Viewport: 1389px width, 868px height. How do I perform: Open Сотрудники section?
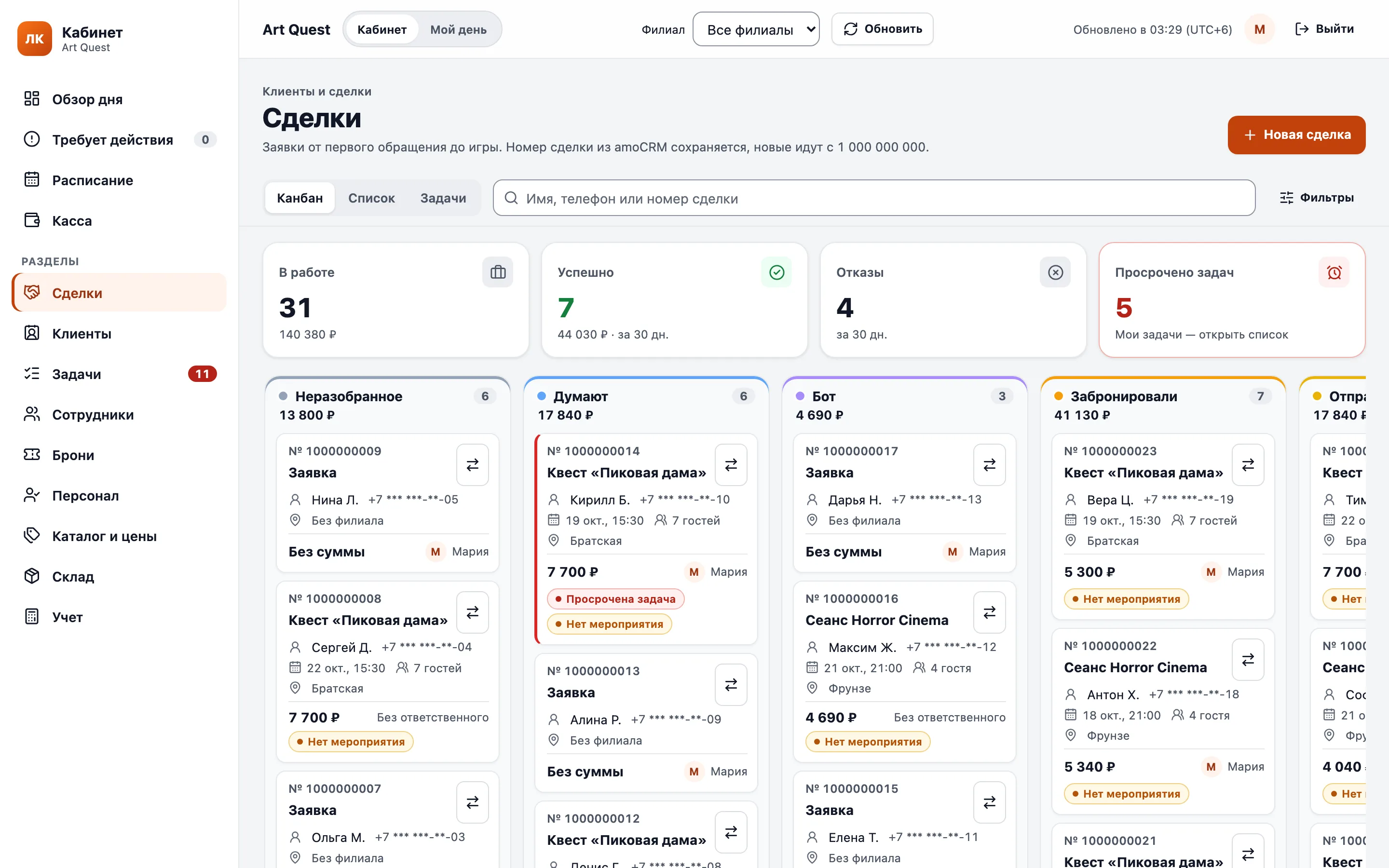pos(119,415)
